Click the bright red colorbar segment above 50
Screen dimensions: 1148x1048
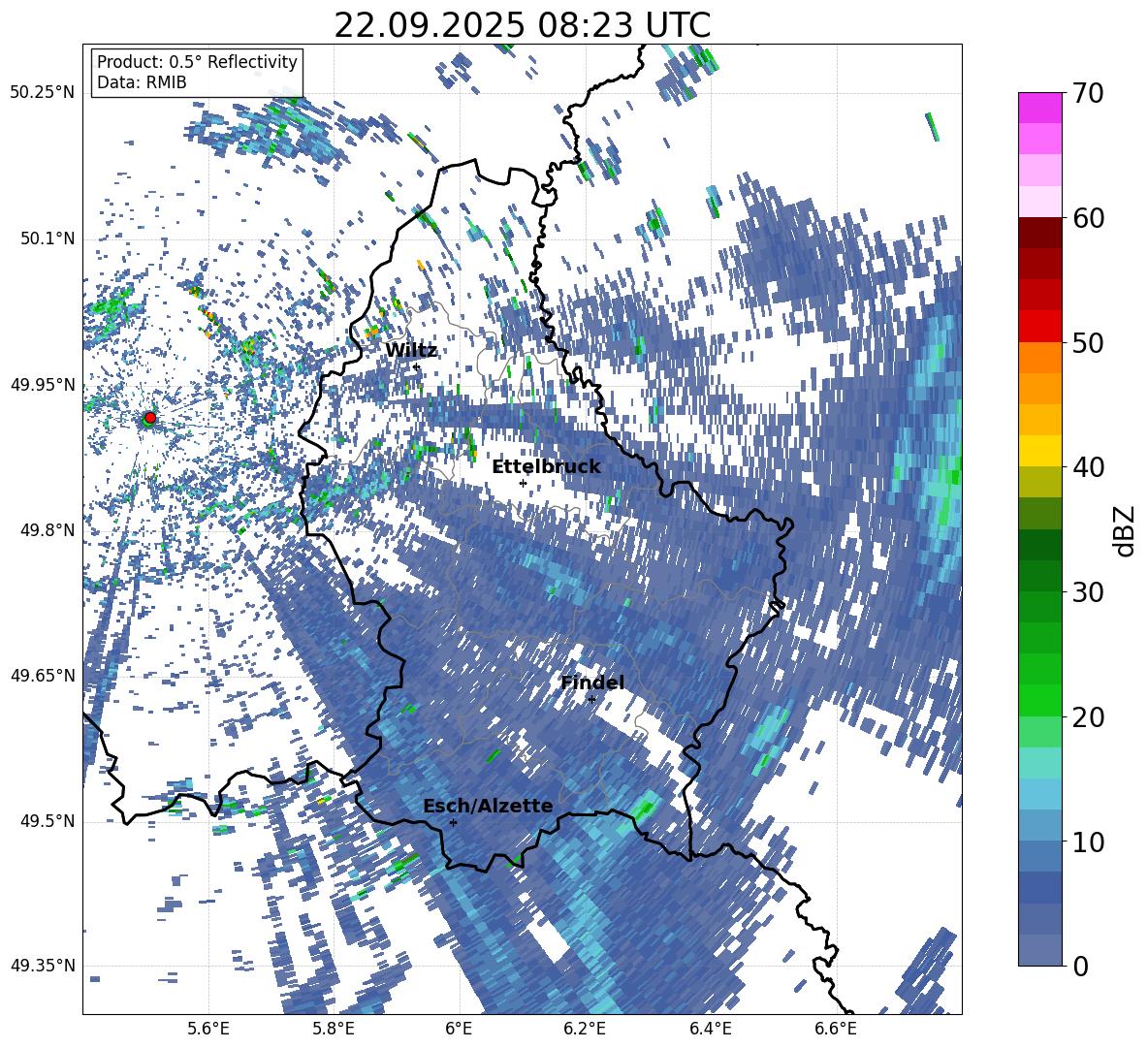click(x=1039, y=327)
